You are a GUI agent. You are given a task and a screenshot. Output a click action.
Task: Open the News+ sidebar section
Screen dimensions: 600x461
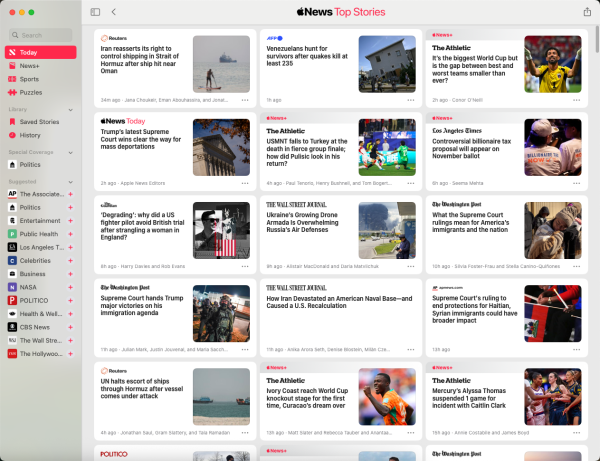point(41,66)
